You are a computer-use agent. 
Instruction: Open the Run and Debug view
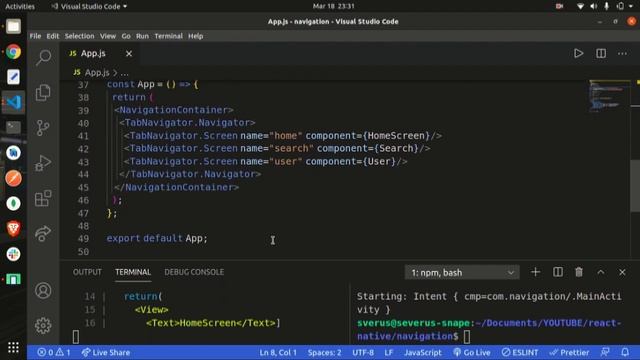[43, 163]
